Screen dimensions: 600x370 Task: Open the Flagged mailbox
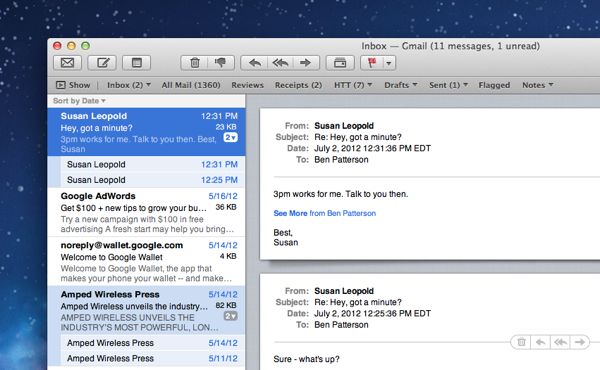[494, 85]
